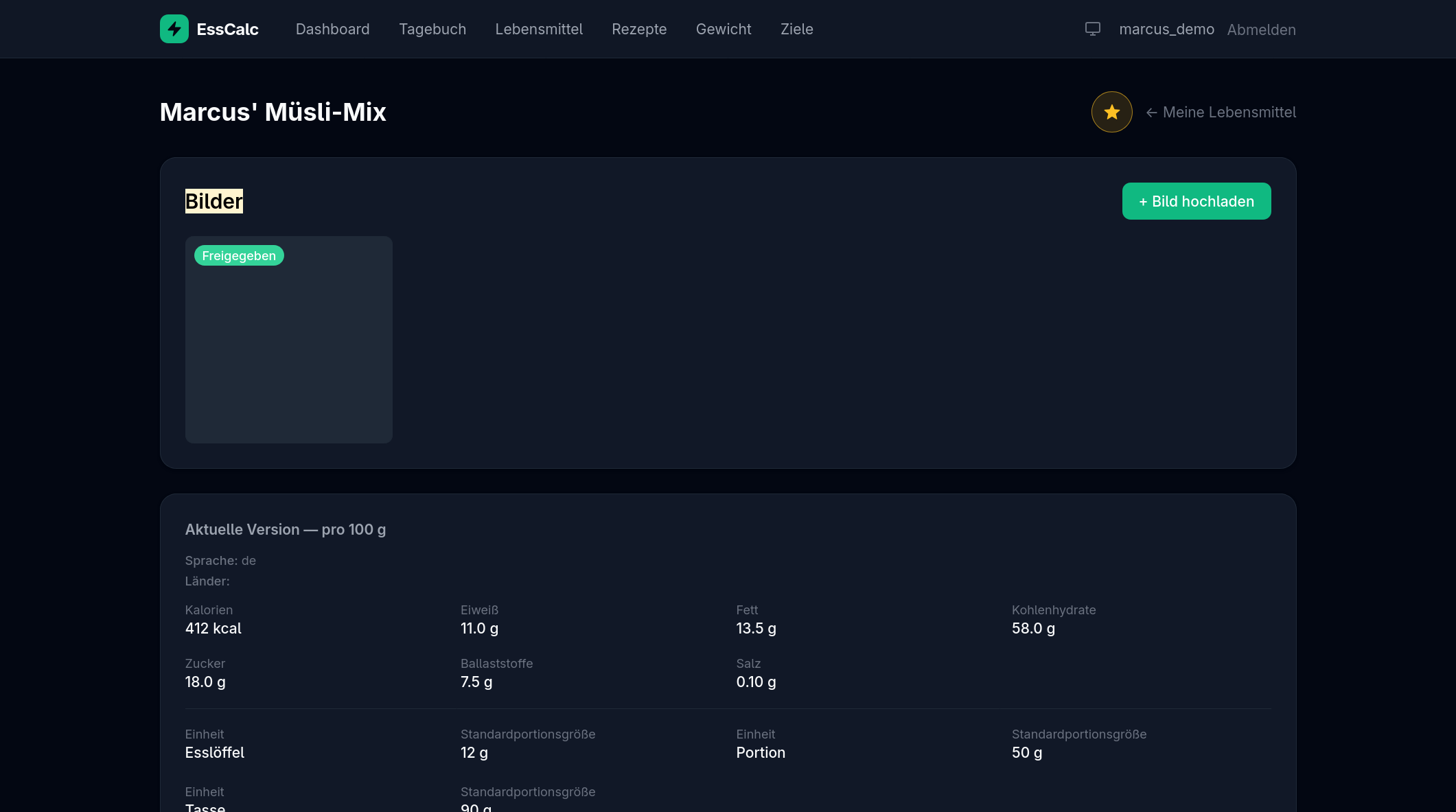Image resolution: width=1456 pixels, height=812 pixels.
Task: Click the Salz value 0.10 g
Action: pyautogui.click(x=756, y=682)
